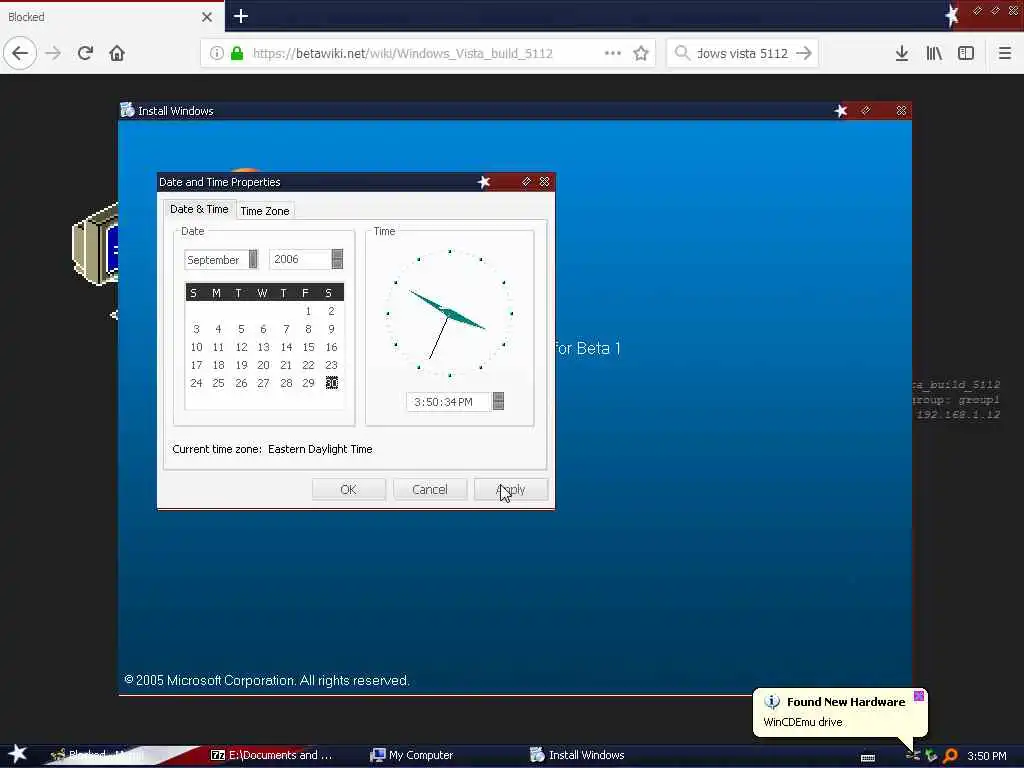Select day 28 in the calendar
Viewport: 1024px width, 768px height.
pos(286,383)
